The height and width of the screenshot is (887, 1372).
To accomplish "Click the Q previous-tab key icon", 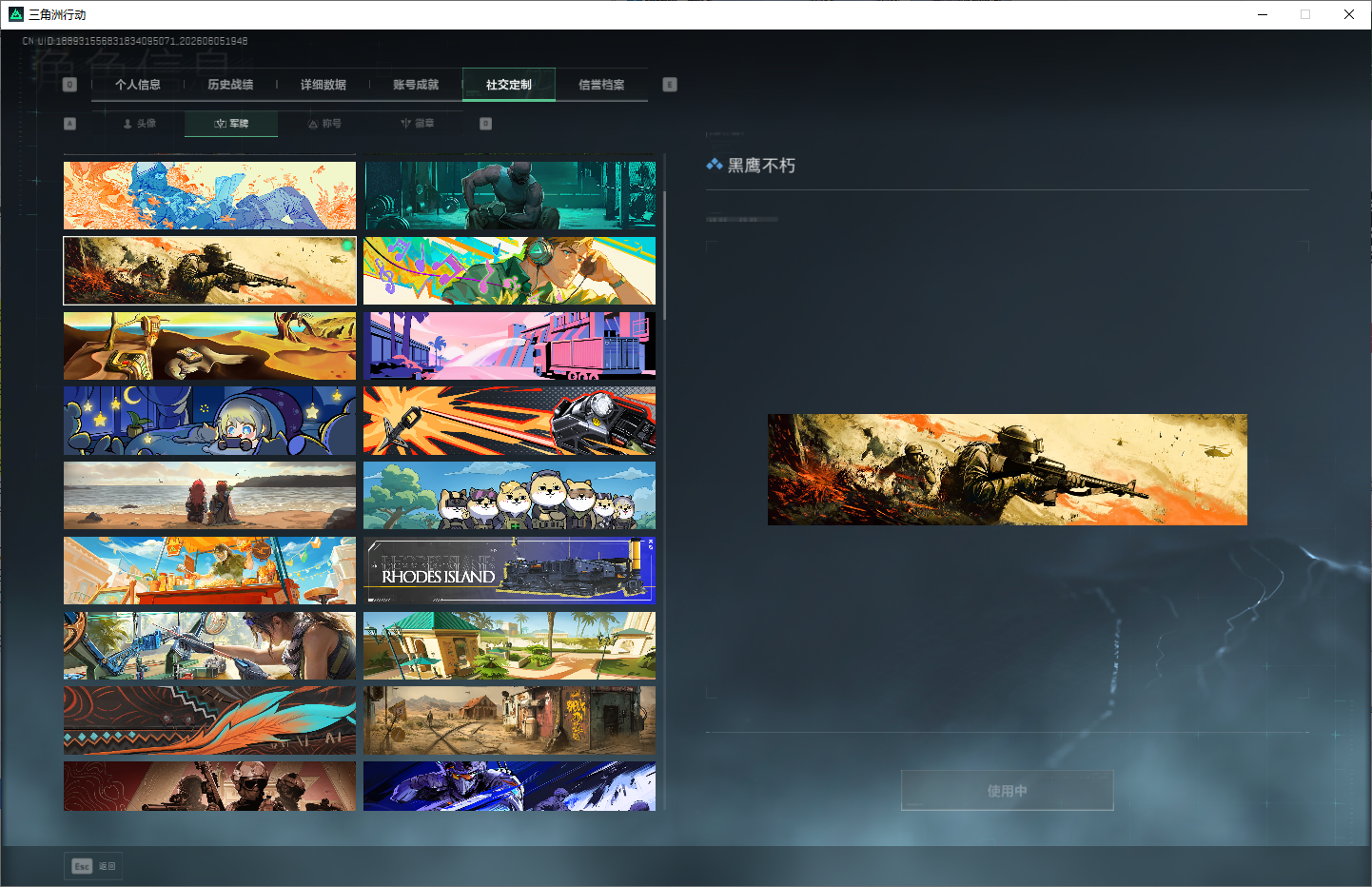I will point(69,85).
